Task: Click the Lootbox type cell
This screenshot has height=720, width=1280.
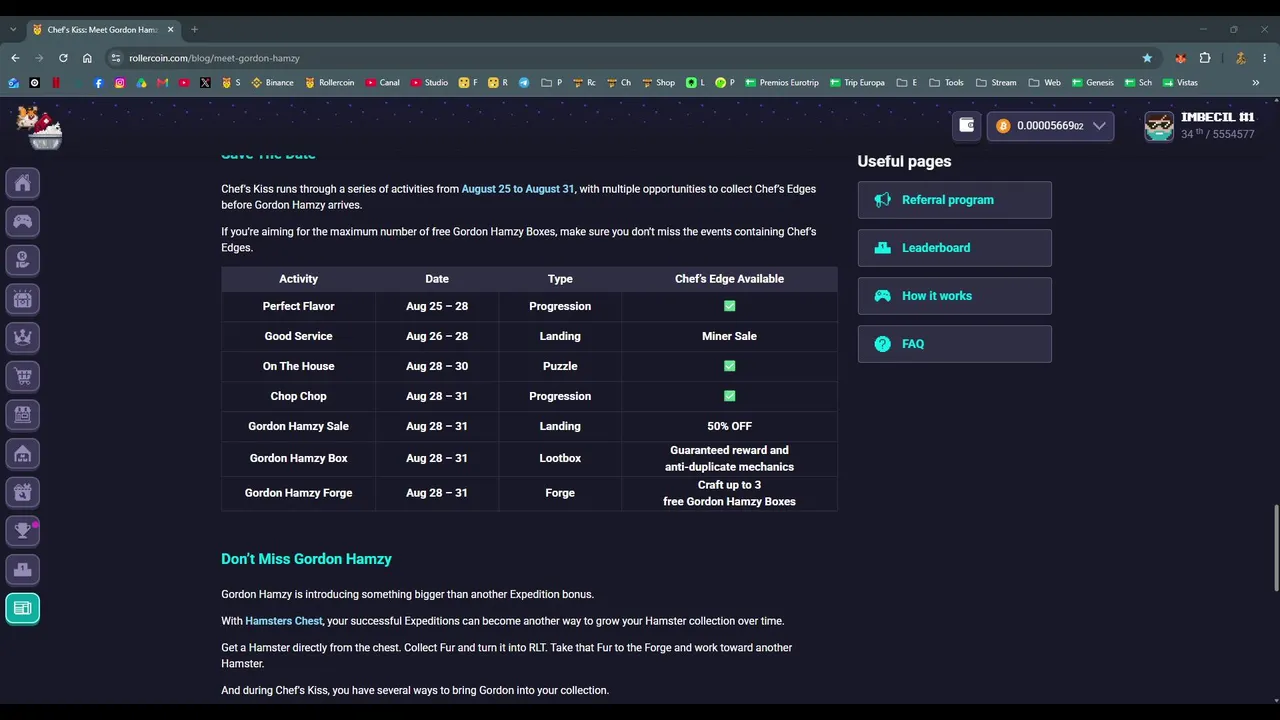Action: (560, 458)
